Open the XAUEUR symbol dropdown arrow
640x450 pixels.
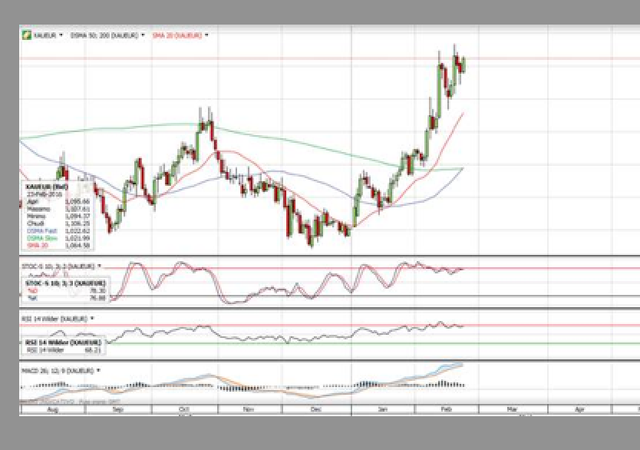(61, 35)
